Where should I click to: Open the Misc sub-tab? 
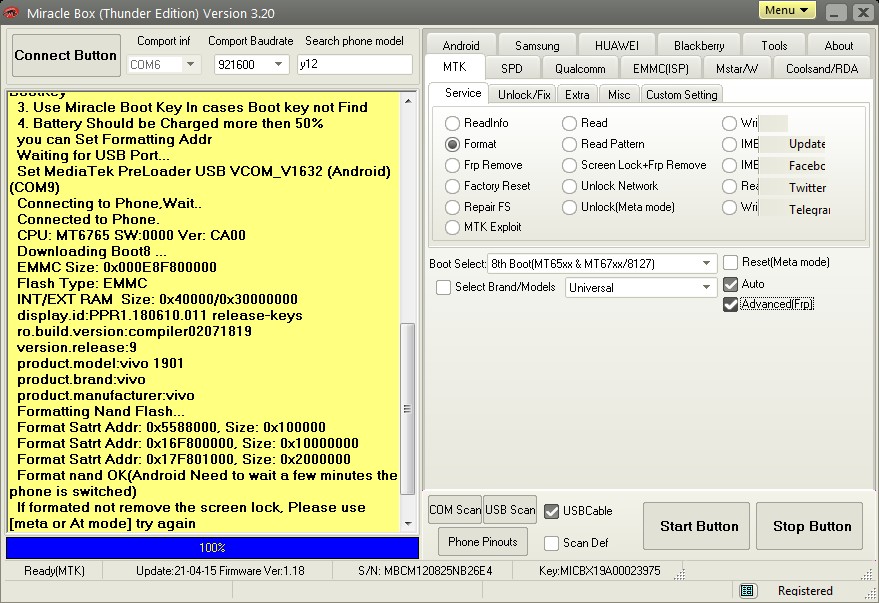pyautogui.click(x=619, y=94)
